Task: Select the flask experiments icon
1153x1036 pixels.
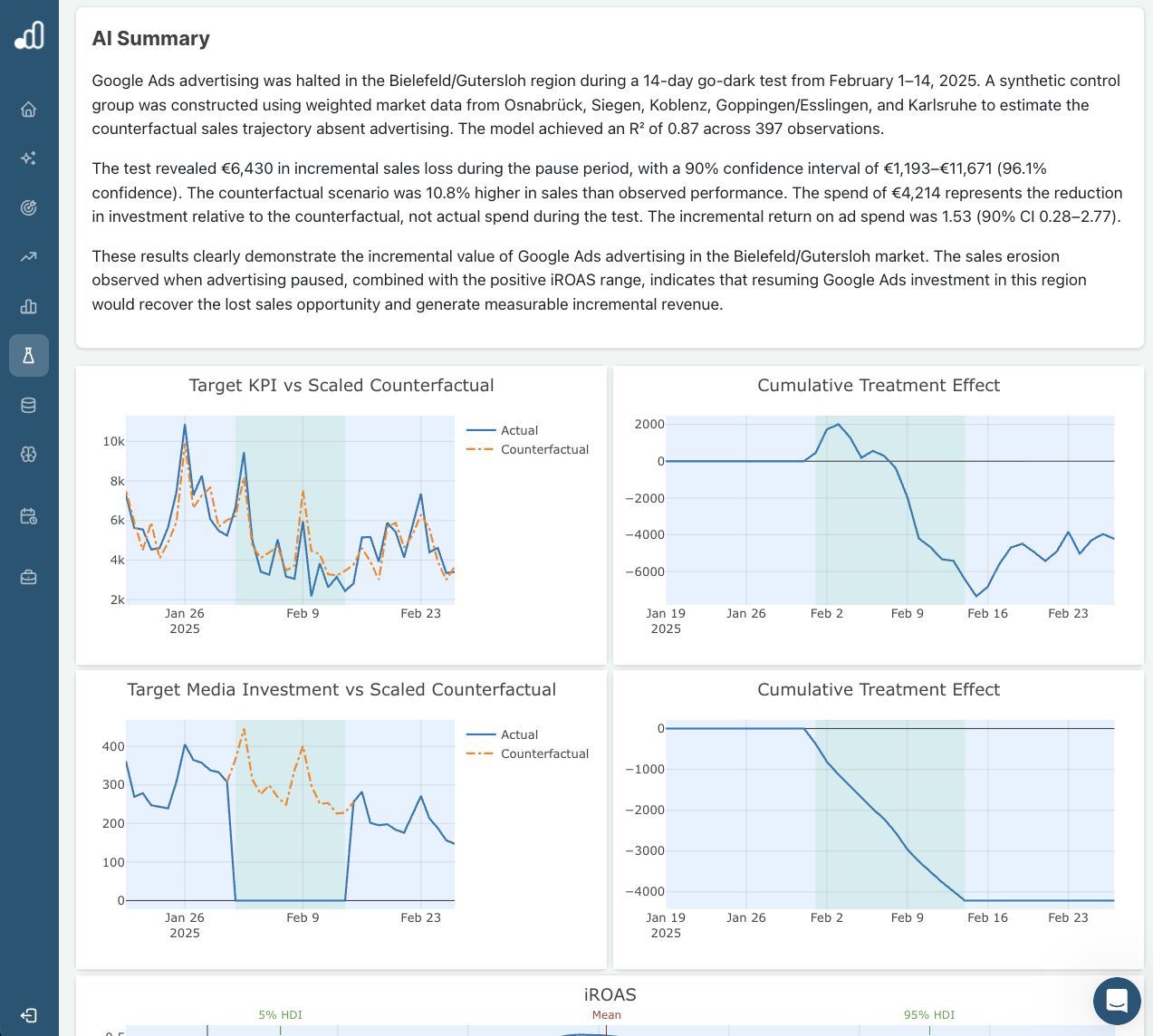Action: pyautogui.click(x=29, y=356)
